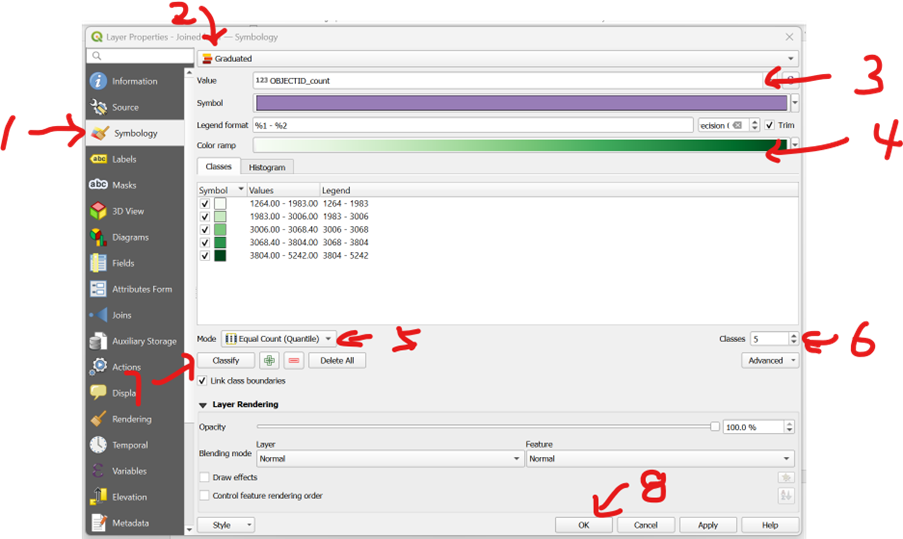Sort by the Symbol column header
903x539 pixels.
tap(222, 190)
